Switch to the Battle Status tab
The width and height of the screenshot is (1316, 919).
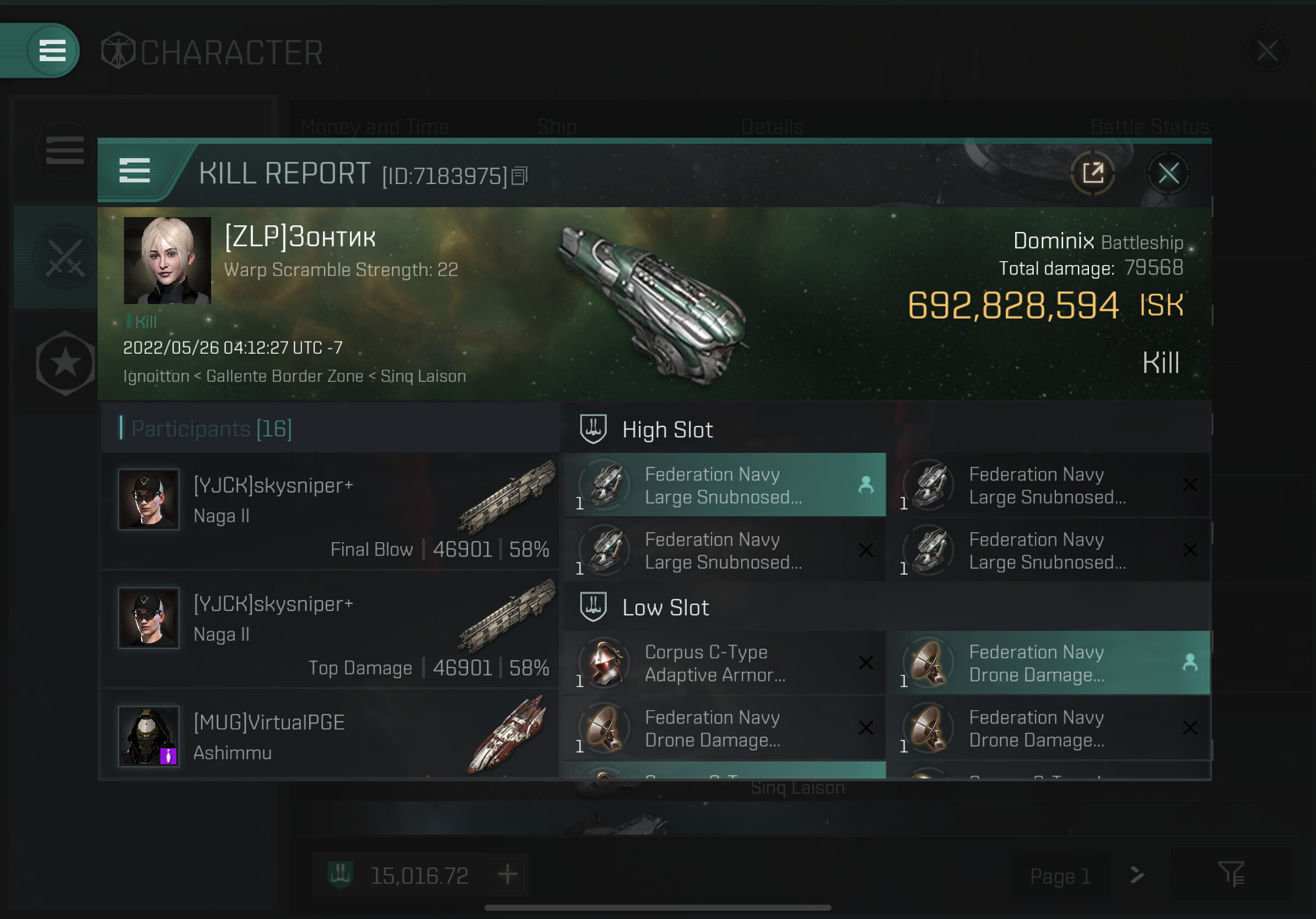[1149, 127]
